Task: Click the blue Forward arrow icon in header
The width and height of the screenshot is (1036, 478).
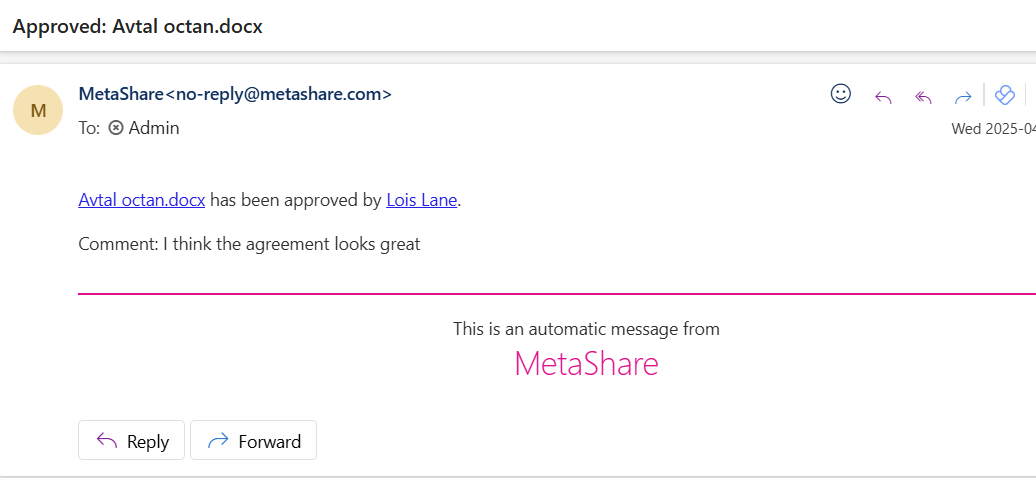Action: coord(963,96)
